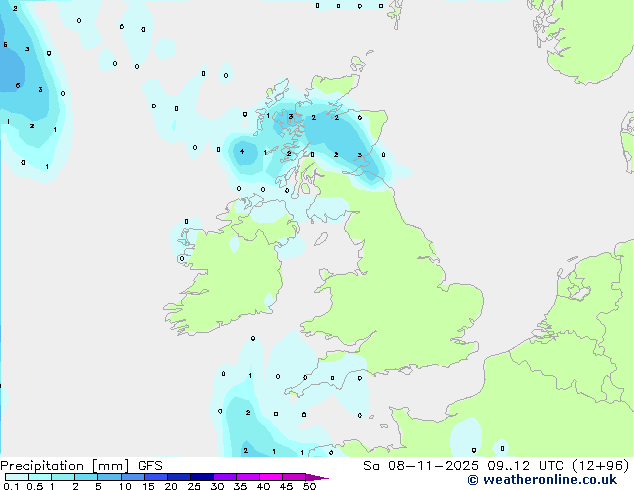Select the 20–25 mm legend color swatch
634x490 pixels.
[179, 477]
